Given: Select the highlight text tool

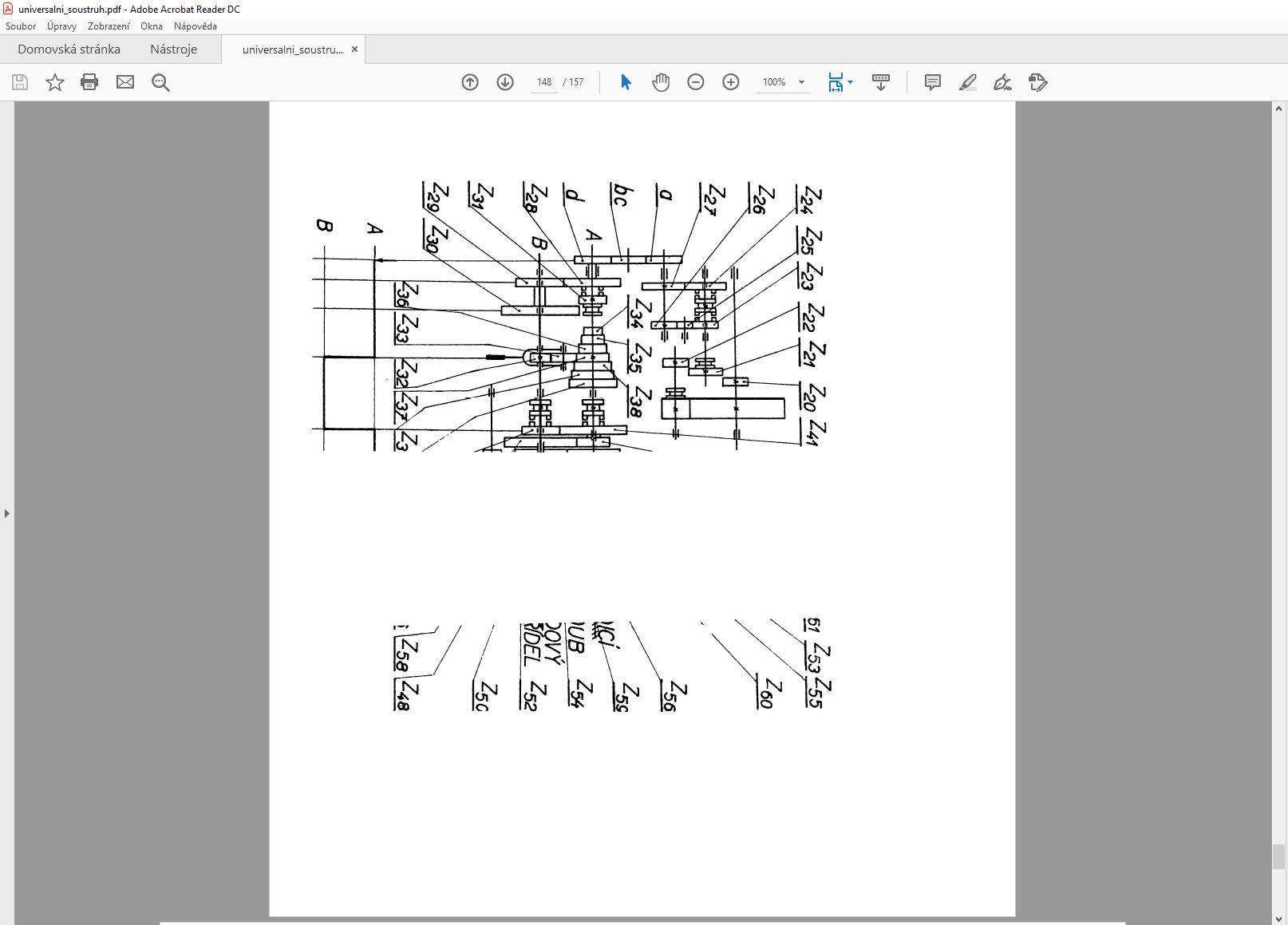Looking at the screenshot, I should [x=967, y=82].
